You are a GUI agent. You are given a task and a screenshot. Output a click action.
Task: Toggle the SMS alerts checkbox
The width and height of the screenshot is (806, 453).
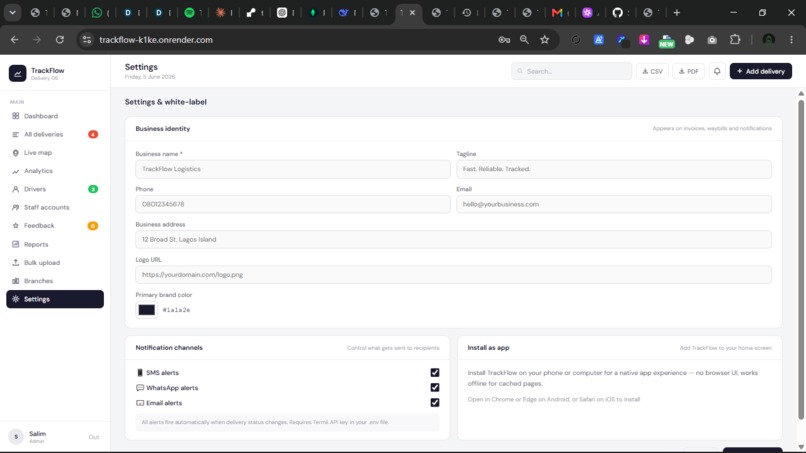tap(435, 372)
